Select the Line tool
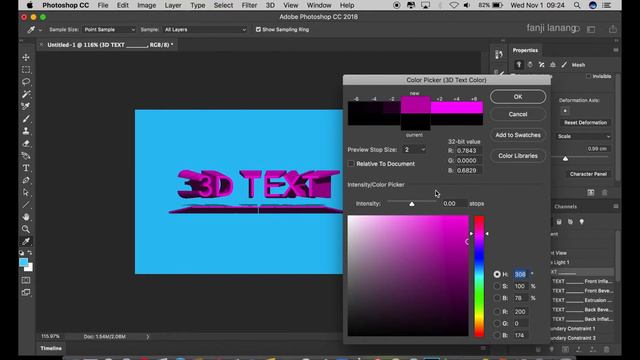The height and width of the screenshot is (360, 640). (26, 204)
